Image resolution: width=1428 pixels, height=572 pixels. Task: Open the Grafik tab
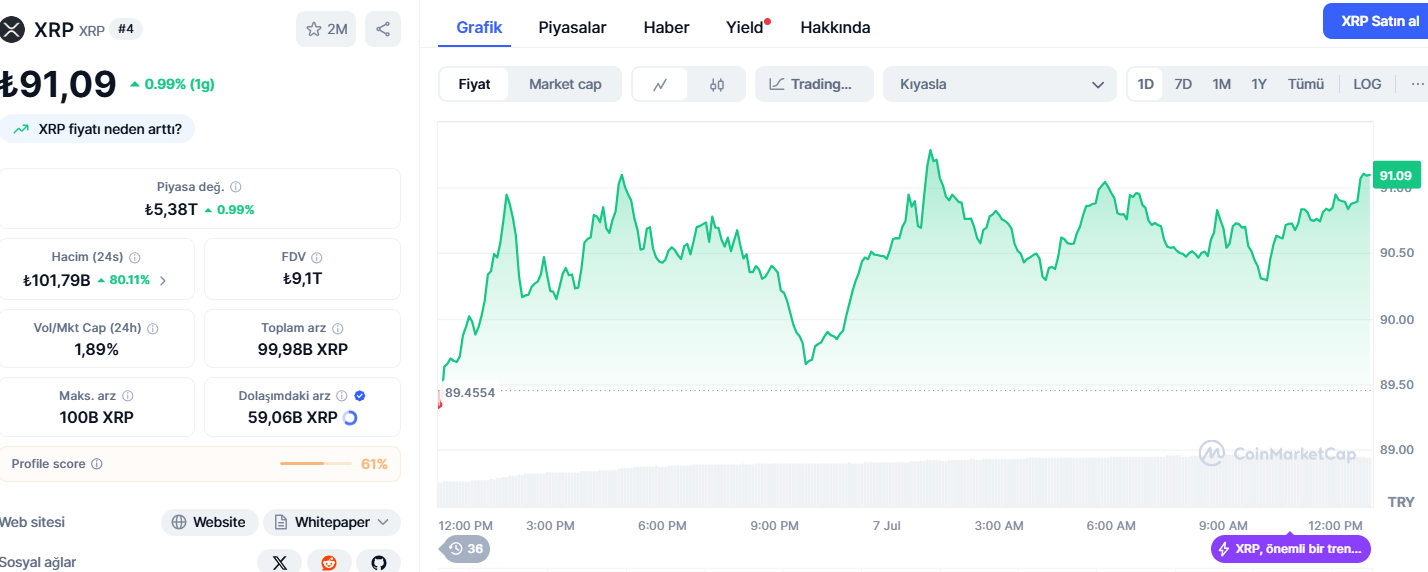click(x=479, y=27)
